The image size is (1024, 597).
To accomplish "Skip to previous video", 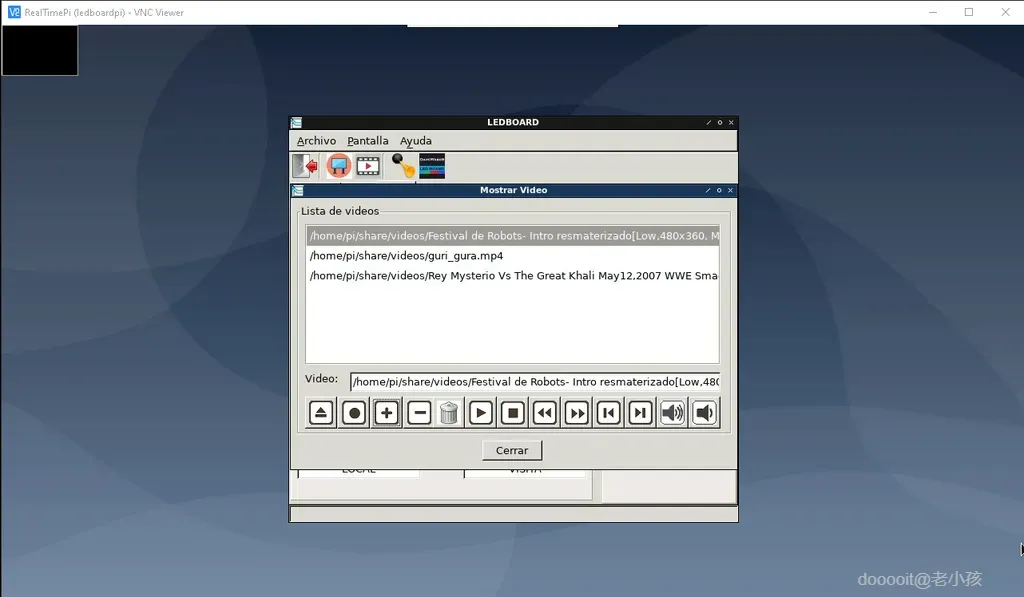I will [609, 413].
